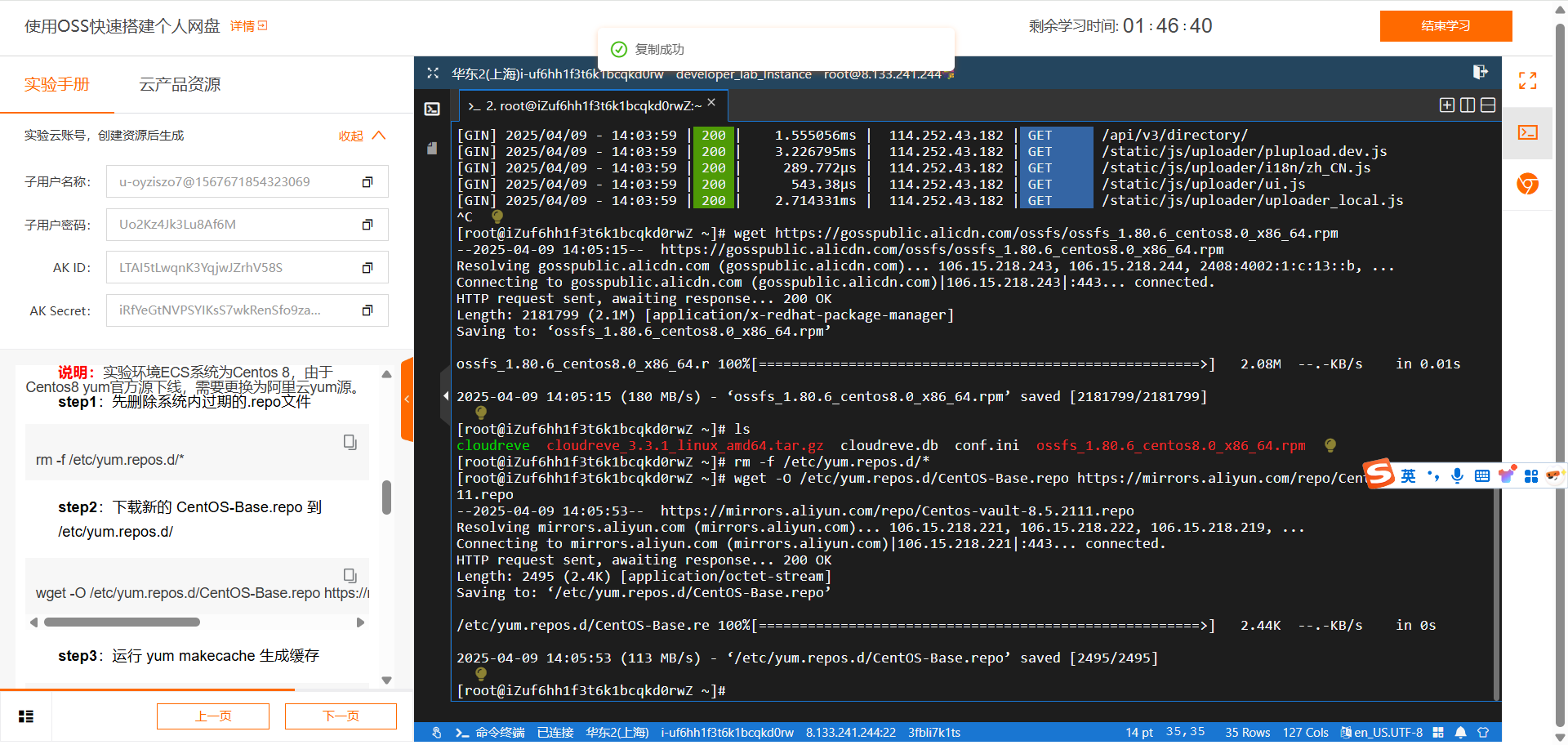This screenshot has height=745, width=1568.
Task: Go to next page with 下一页
Action: click(341, 716)
